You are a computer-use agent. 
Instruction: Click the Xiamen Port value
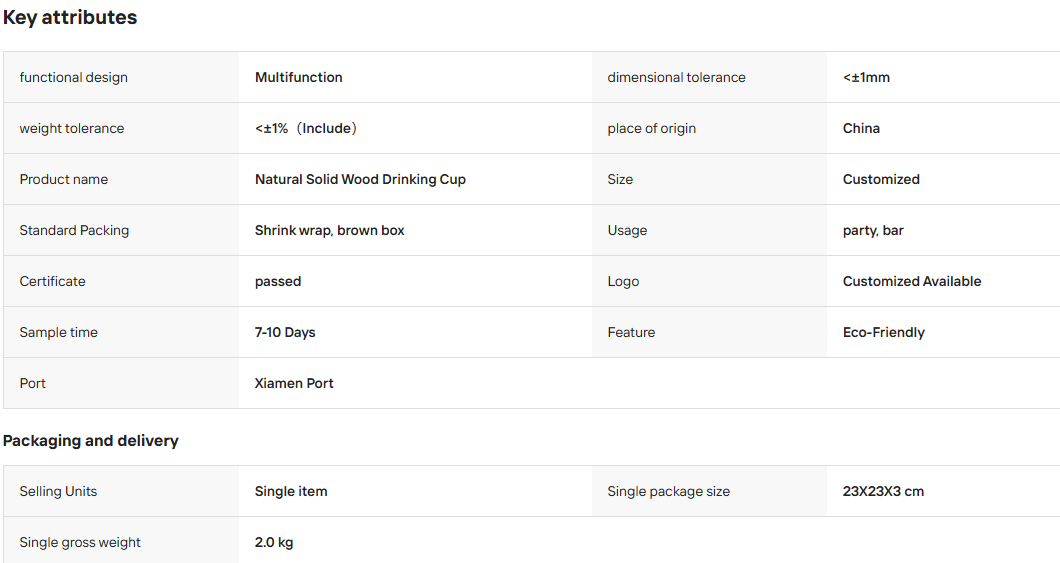pos(294,383)
